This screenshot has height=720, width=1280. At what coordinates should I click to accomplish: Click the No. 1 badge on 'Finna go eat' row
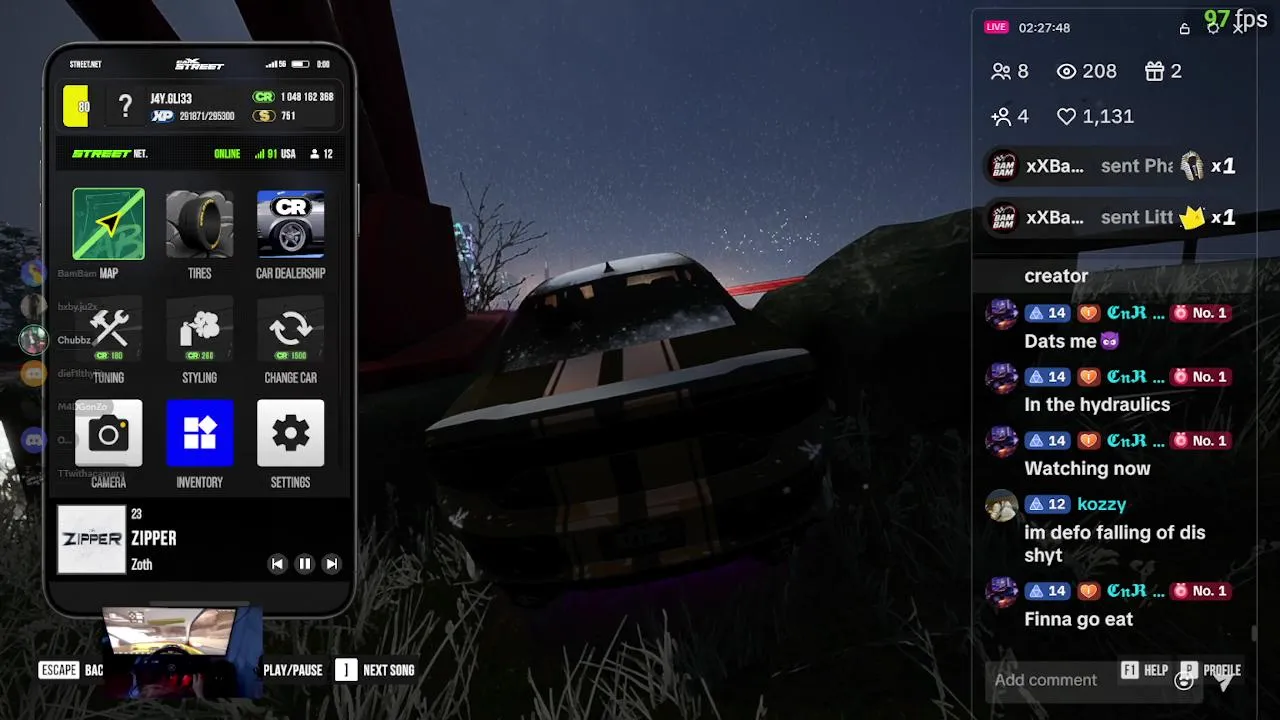point(1200,591)
